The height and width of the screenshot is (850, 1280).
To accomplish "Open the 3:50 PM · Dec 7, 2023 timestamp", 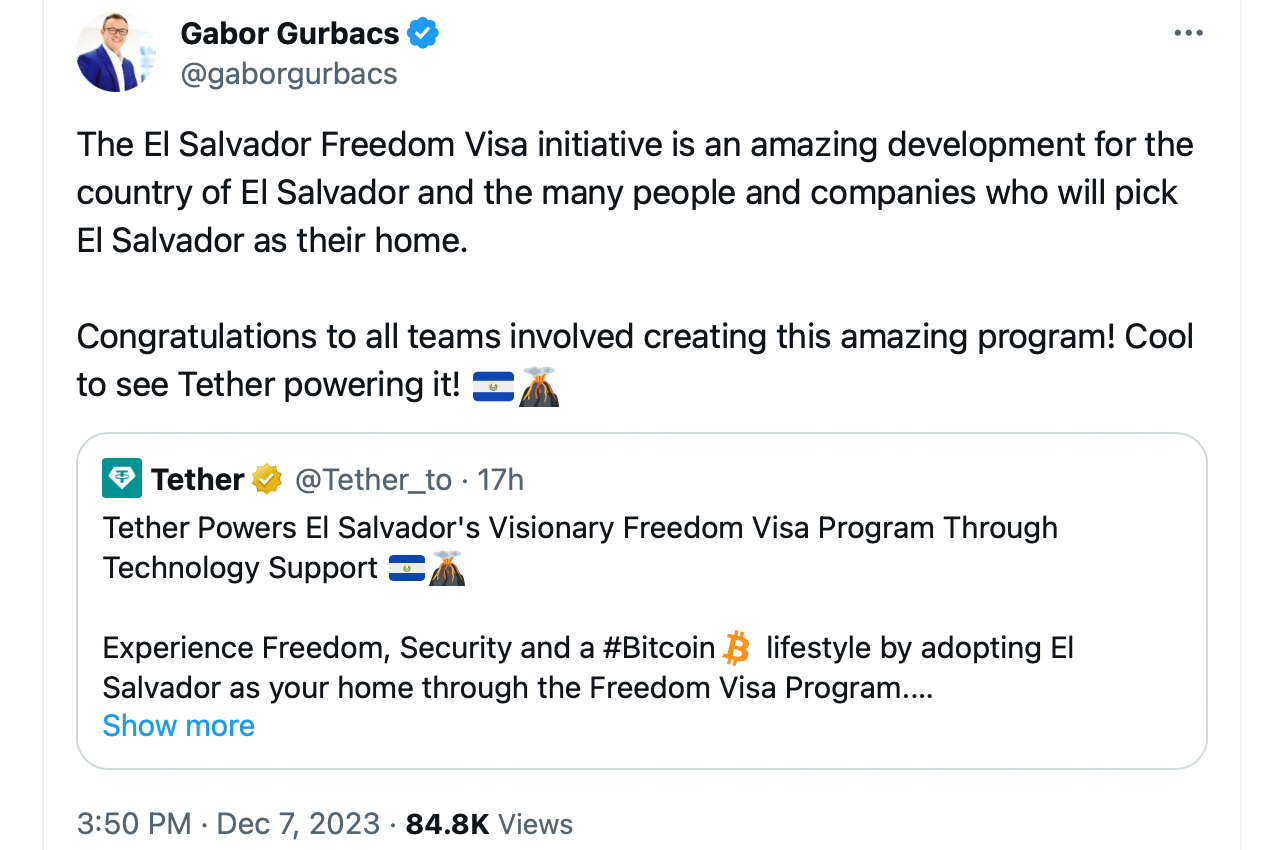I will pyautogui.click(x=228, y=824).
